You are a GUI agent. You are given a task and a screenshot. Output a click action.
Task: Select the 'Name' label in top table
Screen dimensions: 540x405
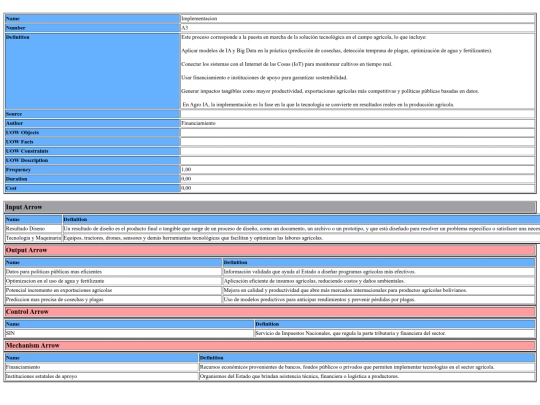(92, 19)
